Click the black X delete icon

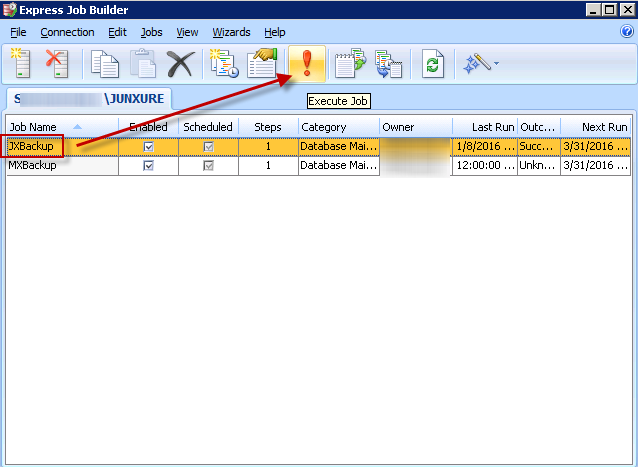[181, 63]
